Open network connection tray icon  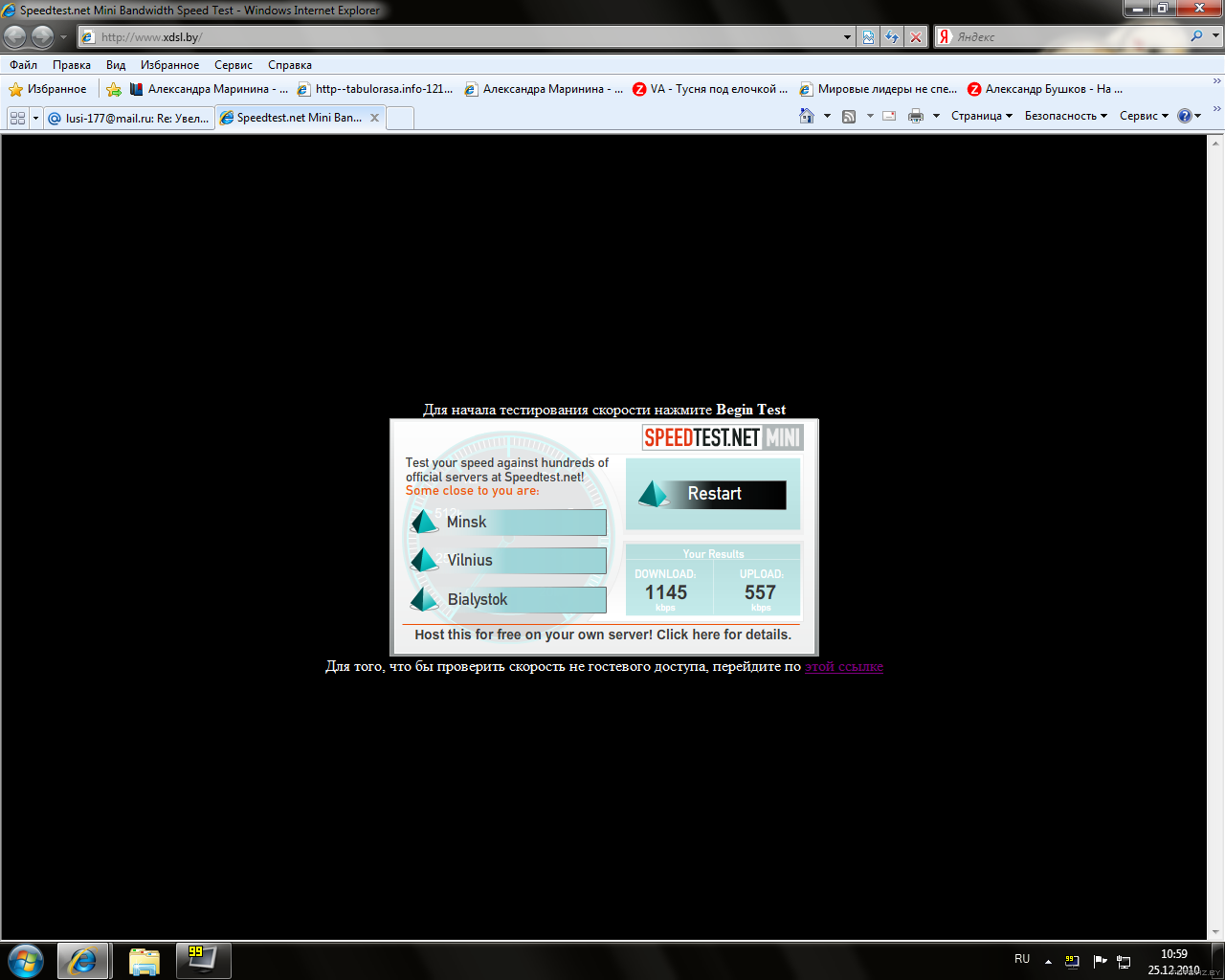[x=1125, y=961]
